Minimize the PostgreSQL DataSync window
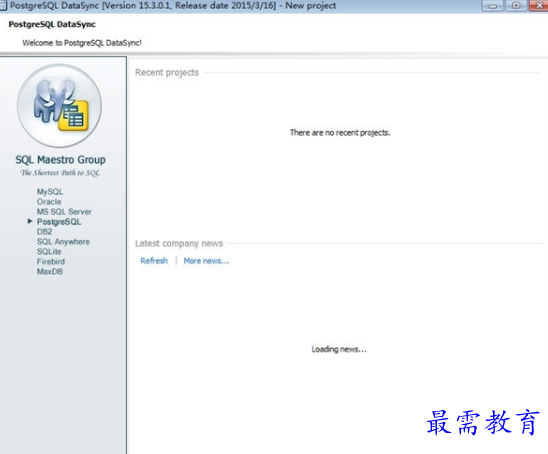 coord(492,6)
